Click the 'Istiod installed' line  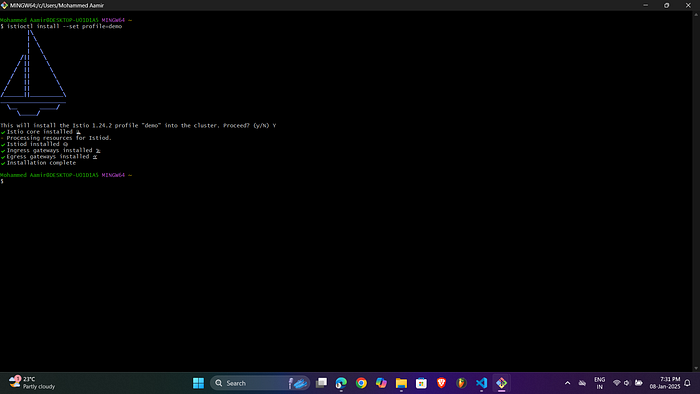click(34, 145)
